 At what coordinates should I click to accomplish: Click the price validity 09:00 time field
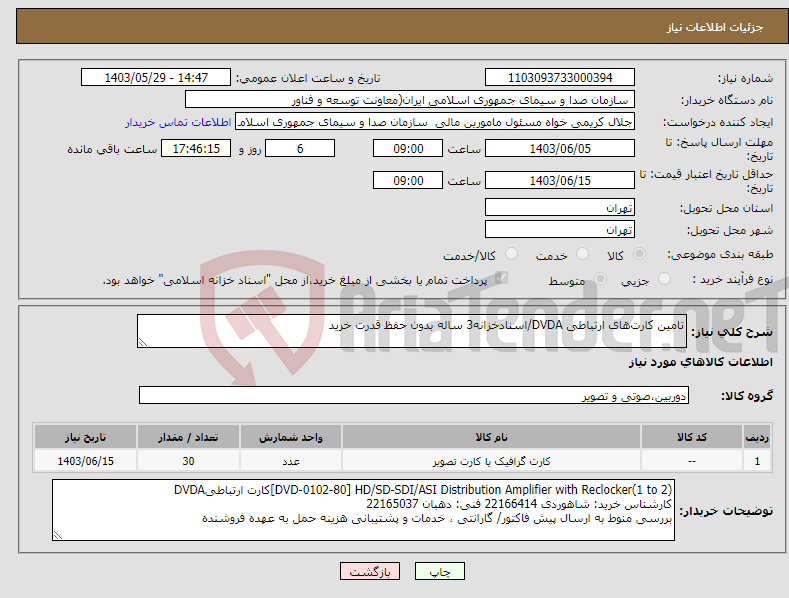408,180
